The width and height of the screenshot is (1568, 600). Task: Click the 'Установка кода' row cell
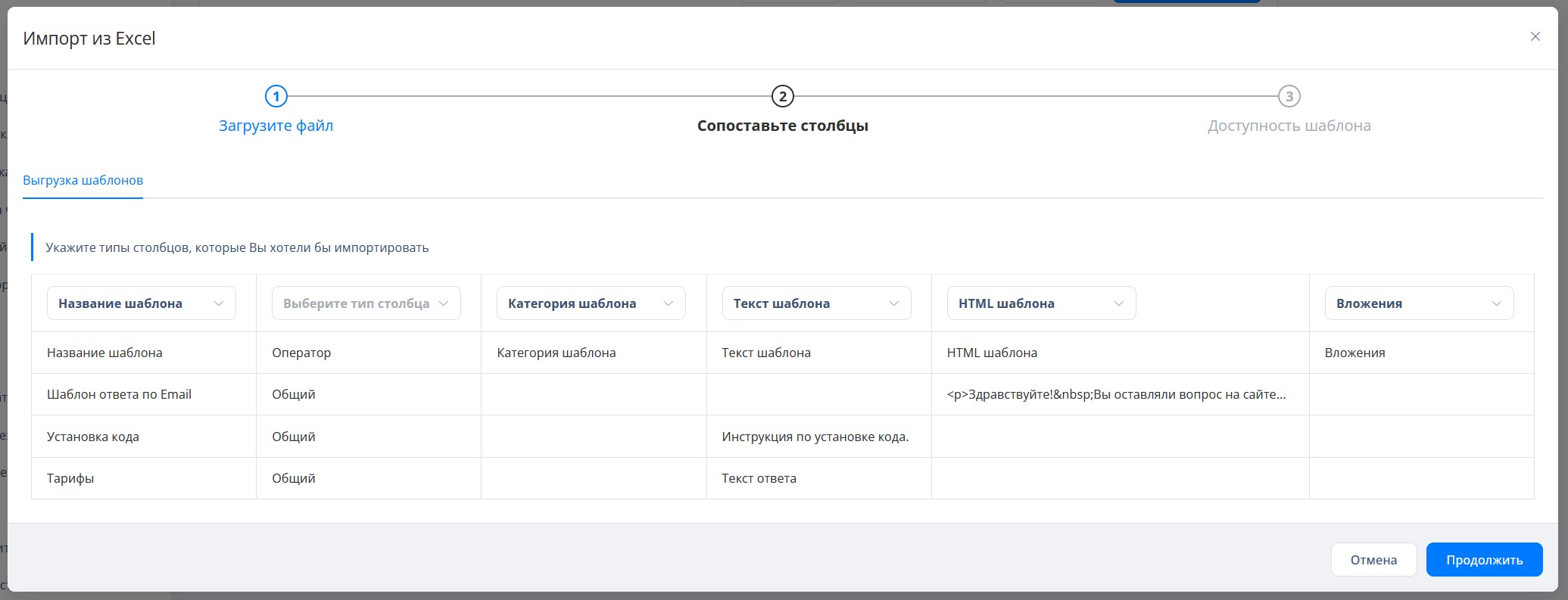pos(93,437)
